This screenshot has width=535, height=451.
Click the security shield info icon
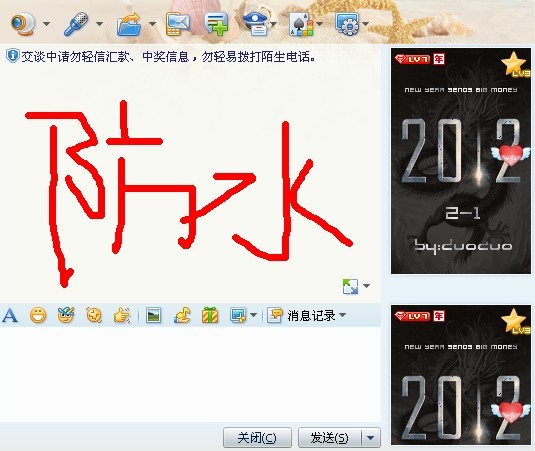[x=13, y=56]
